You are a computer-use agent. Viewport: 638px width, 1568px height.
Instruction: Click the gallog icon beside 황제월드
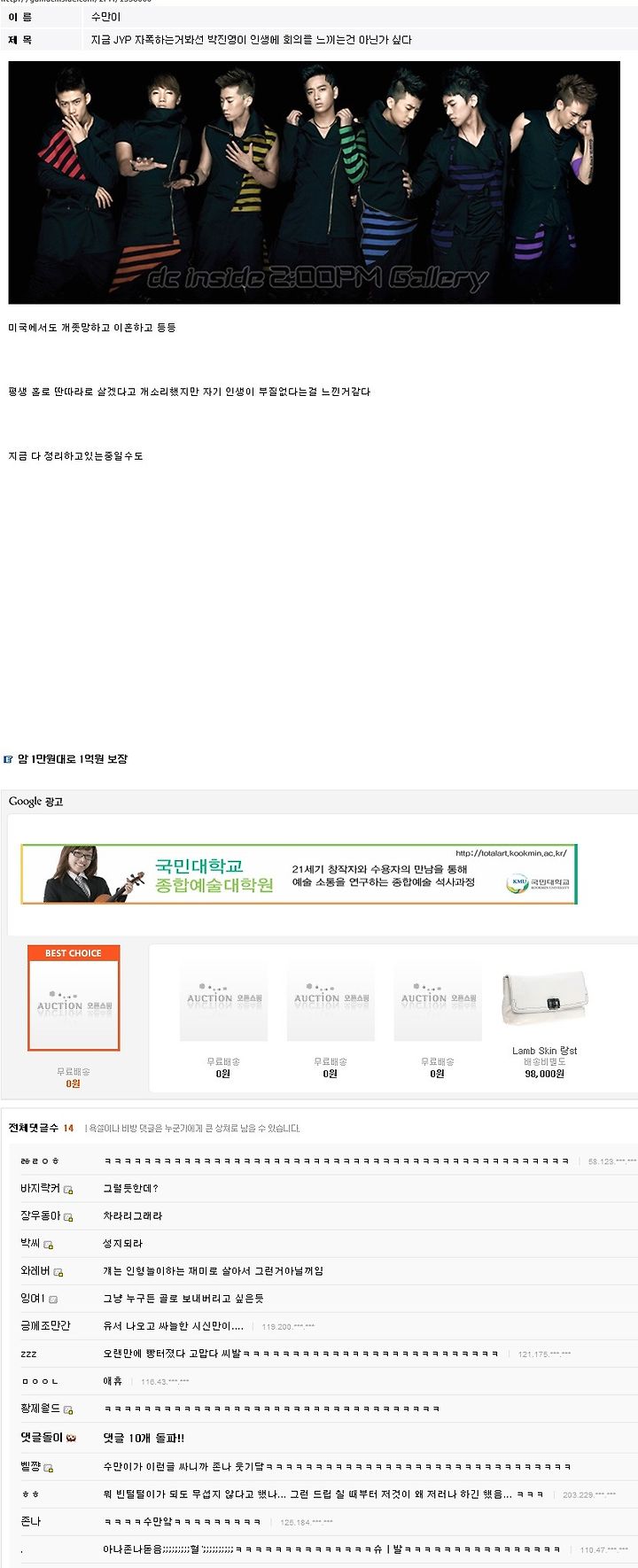click(68, 1409)
